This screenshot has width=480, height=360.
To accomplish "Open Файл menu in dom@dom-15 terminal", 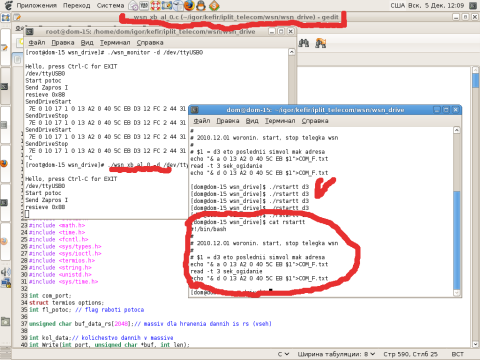I will 202,121.
